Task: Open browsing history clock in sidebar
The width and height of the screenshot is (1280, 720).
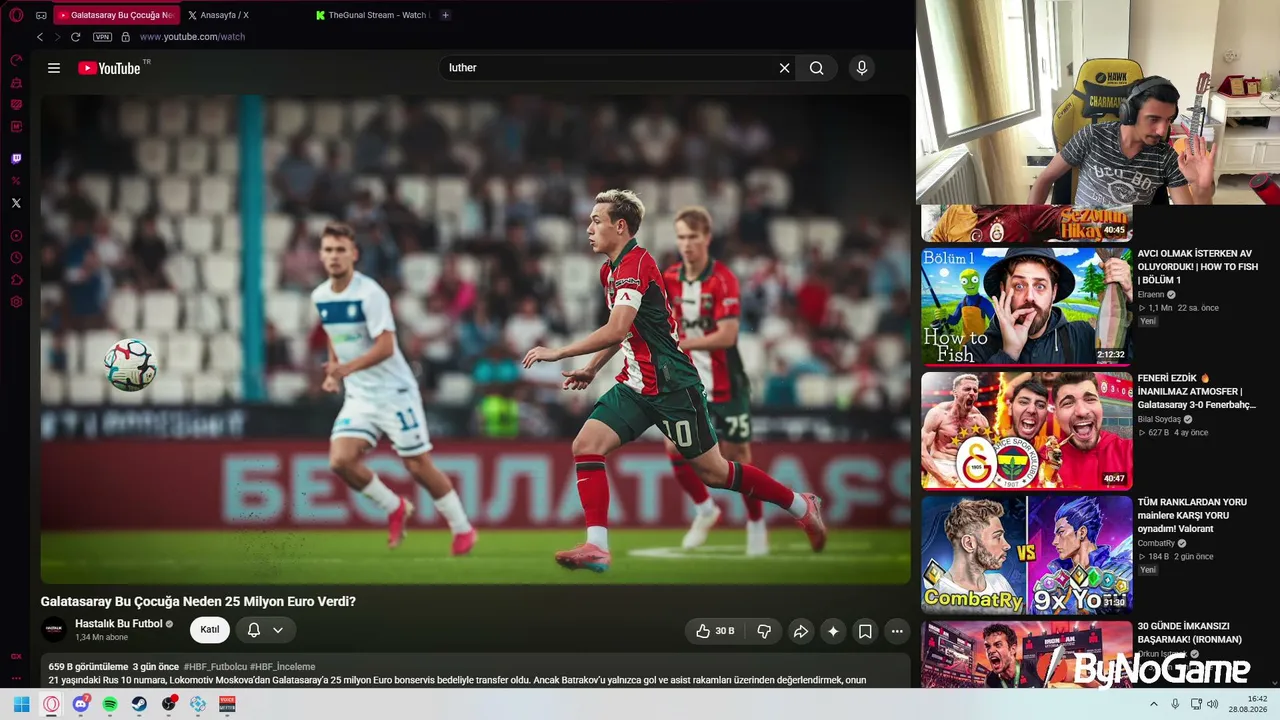Action: [x=16, y=258]
